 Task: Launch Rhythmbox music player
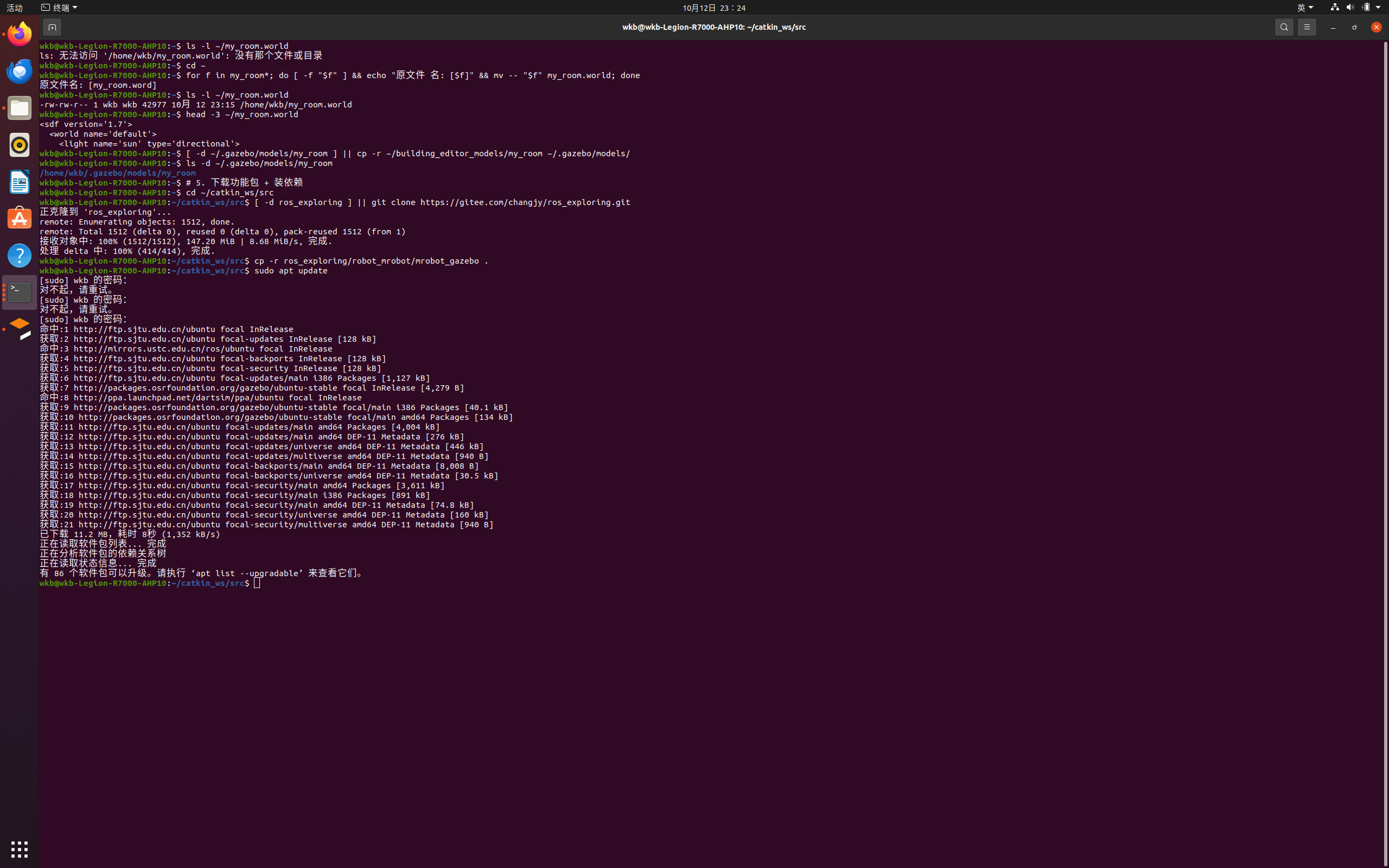pyautogui.click(x=20, y=145)
